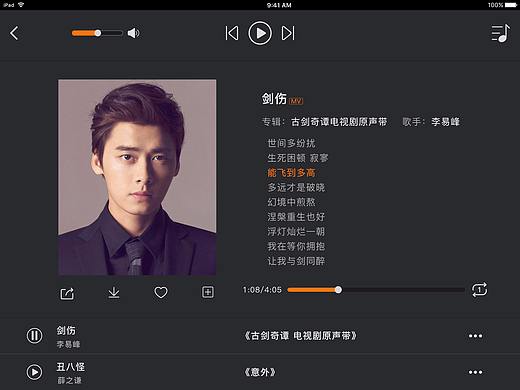This screenshot has height=390, width=520.
Task: Go back using the left arrow icon
Action: (x=14, y=33)
